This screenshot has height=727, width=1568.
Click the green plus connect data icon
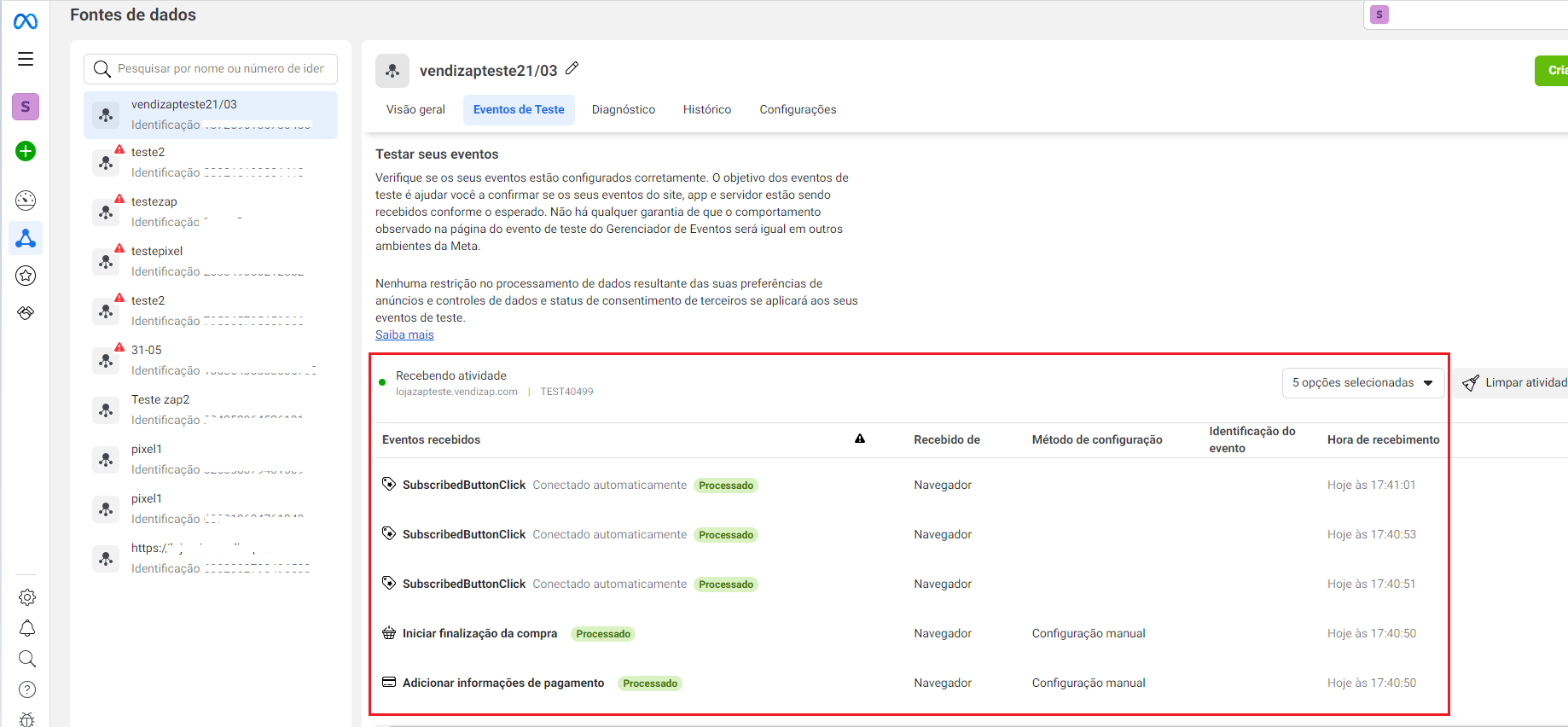coord(26,151)
